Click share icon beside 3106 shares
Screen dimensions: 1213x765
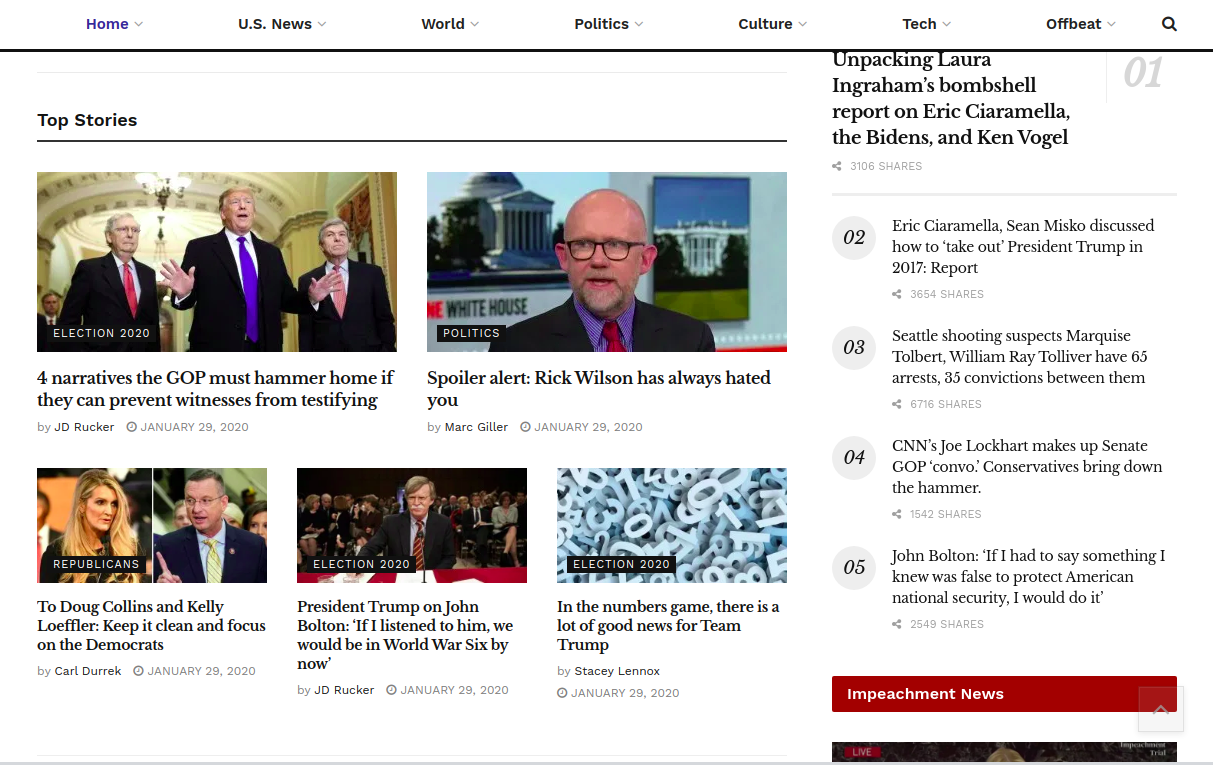pyautogui.click(x=837, y=166)
